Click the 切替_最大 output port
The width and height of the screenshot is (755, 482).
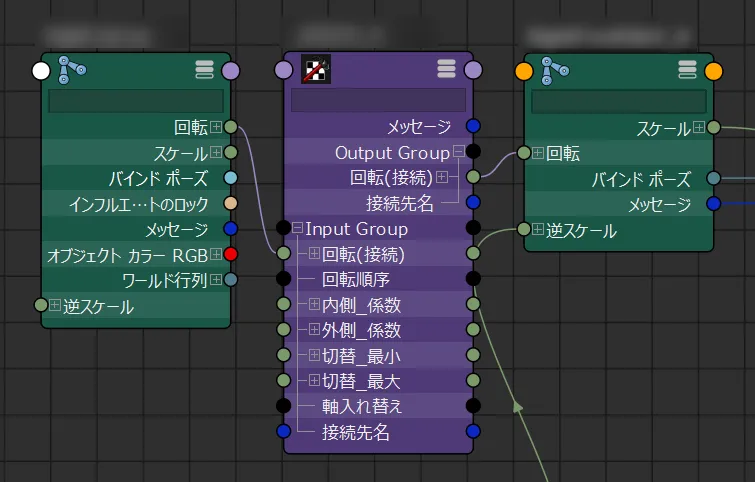point(473,380)
